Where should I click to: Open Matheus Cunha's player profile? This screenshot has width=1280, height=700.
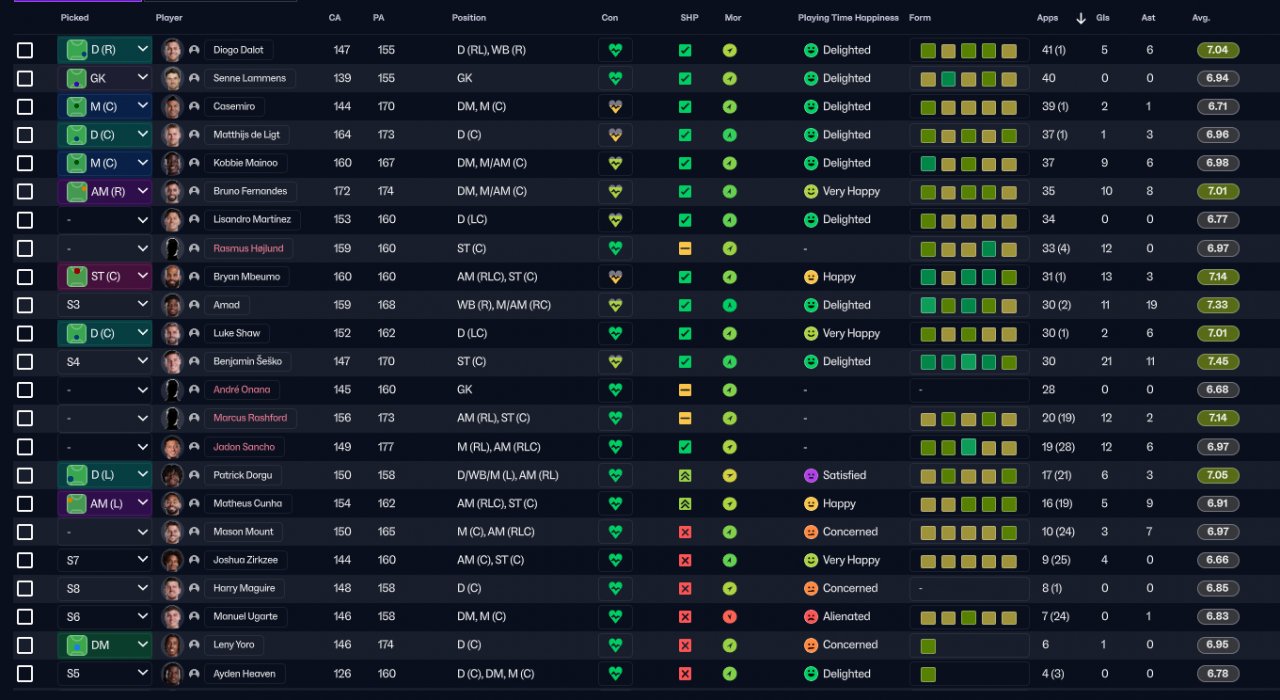247,504
